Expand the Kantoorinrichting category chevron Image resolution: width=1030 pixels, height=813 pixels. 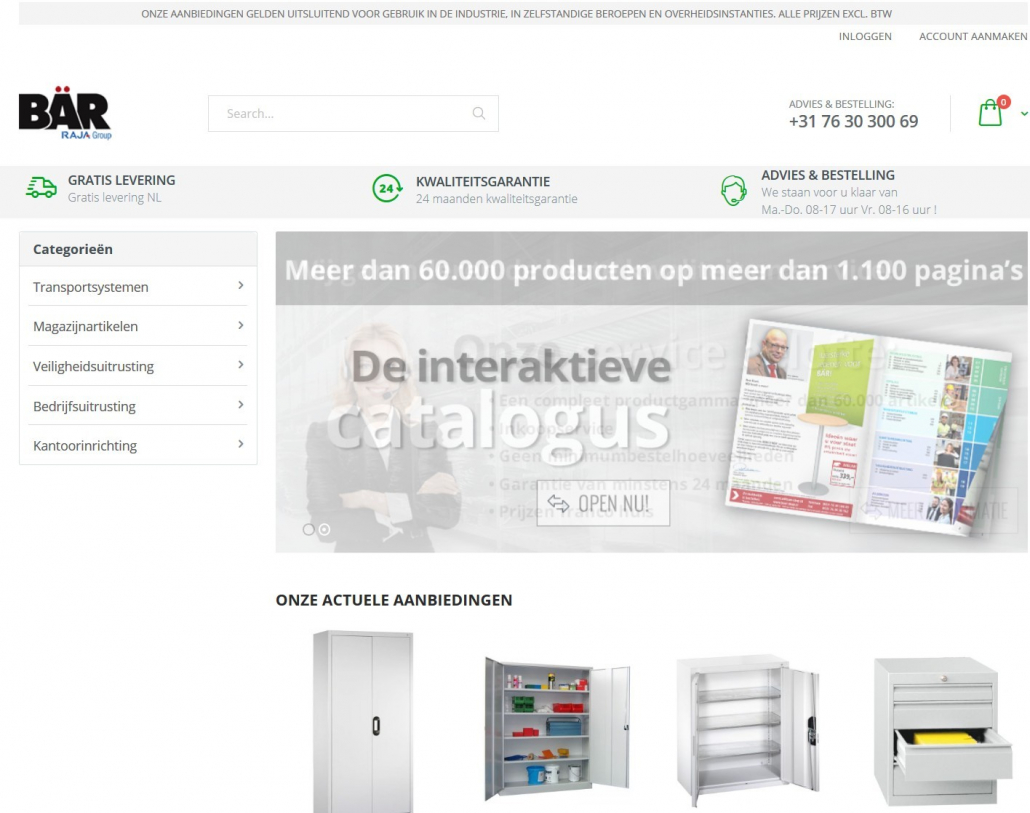pos(241,444)
